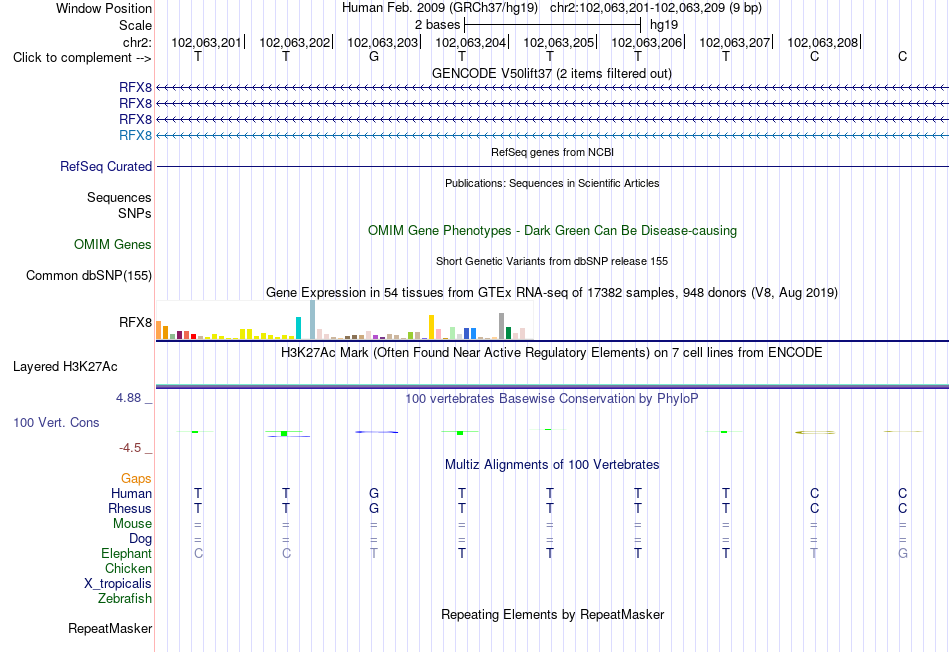Click coordinate label 102,063,208
The width and height of the screenshot is (950, 652).
tap(823, 42)
